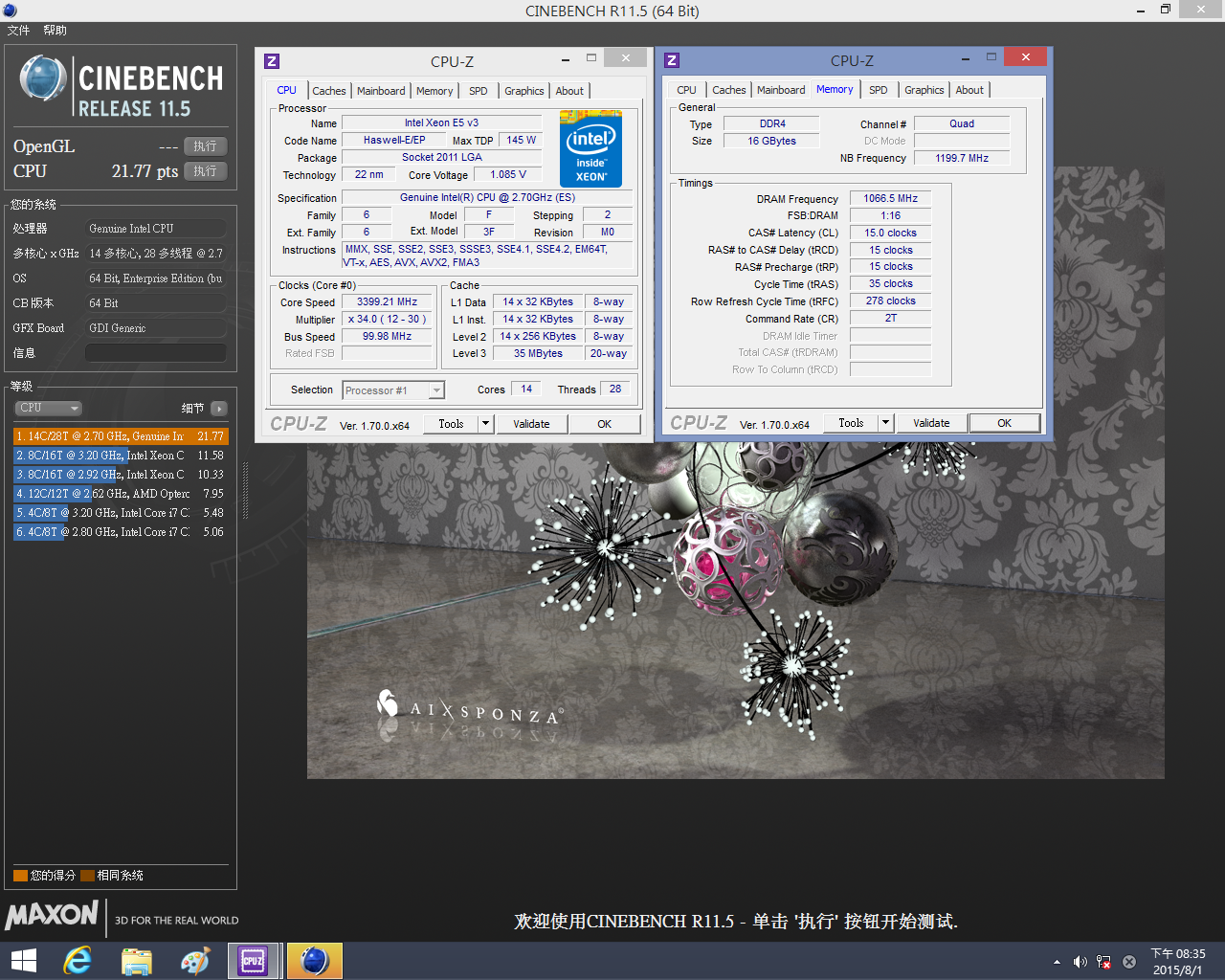Click the network tray icon

pyautogui.click(x=1103, y=962)
